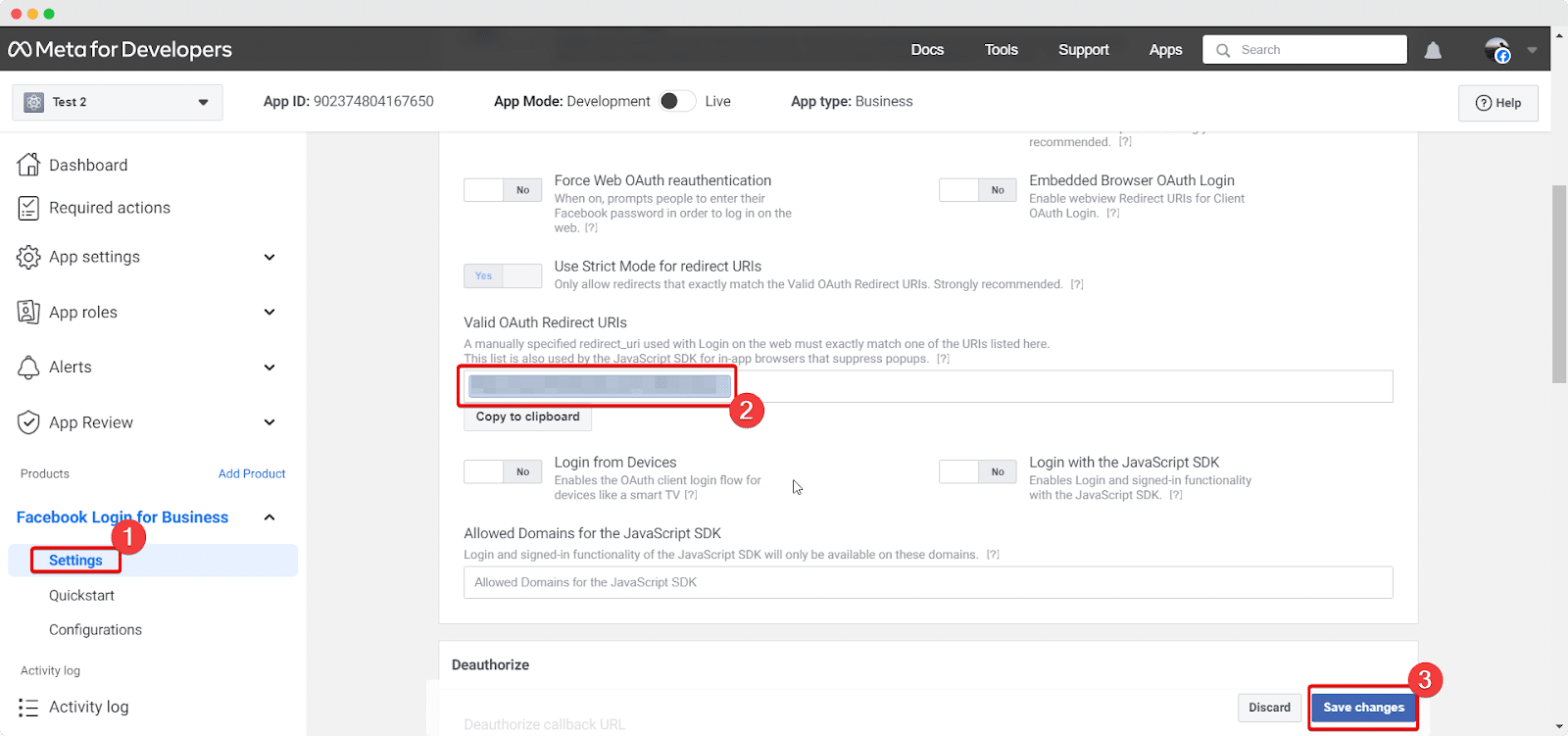The image size is (1568, 736).
Task: Click the App settings gear icon
Action: pyautogui.click(x=28, y=257)
